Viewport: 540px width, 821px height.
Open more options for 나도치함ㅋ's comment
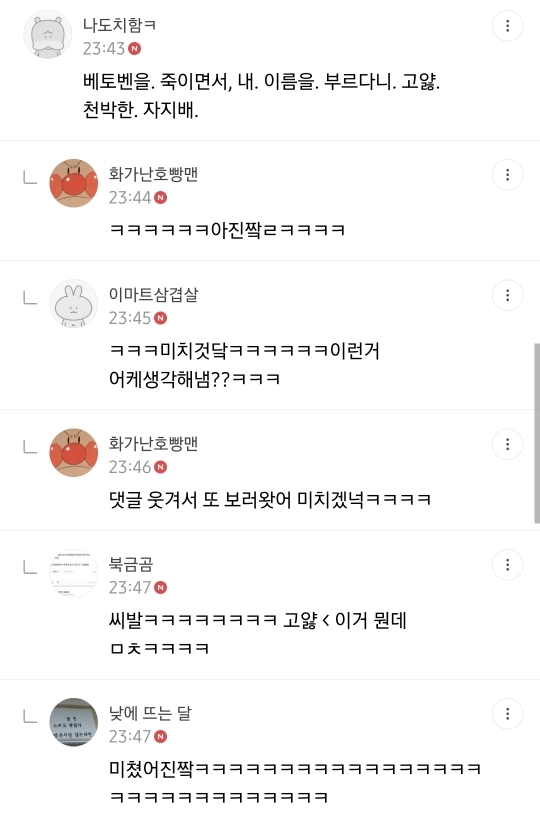[507, 26]
